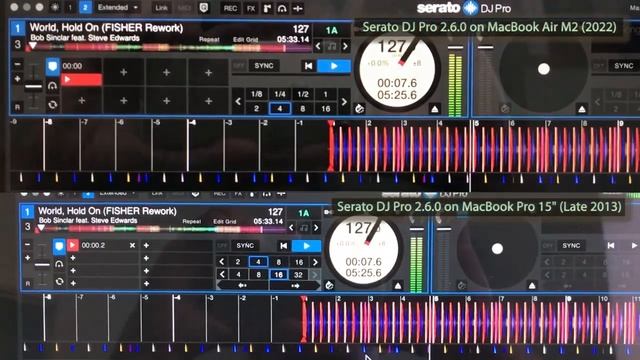Viewport: 640px width, 360px height.
Task: Open the Sampler panel icon in top toolbar
Action: (x=267, y=8)
